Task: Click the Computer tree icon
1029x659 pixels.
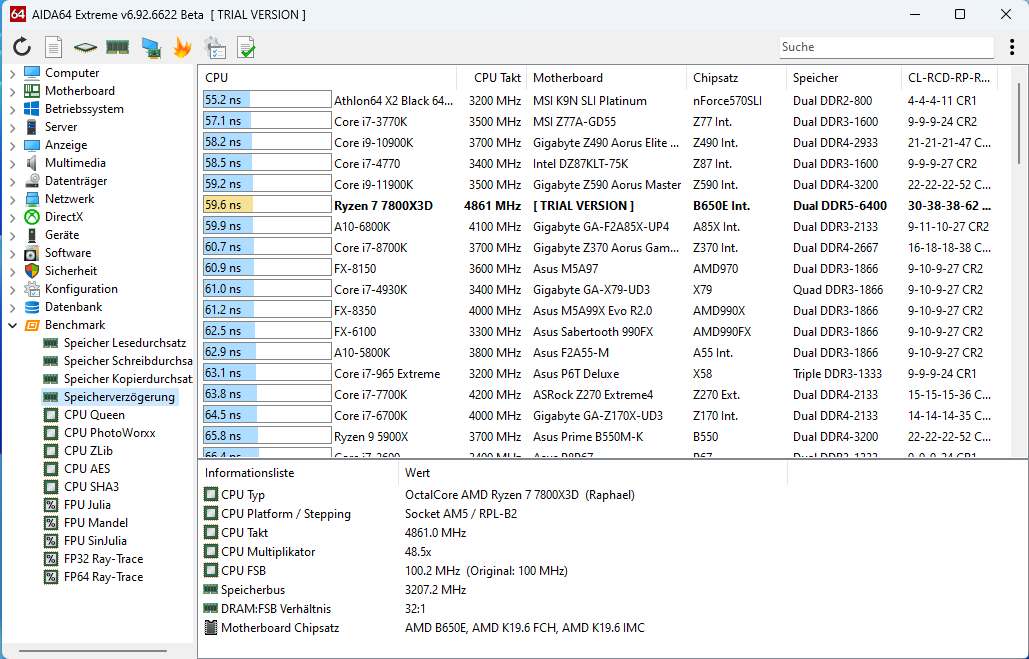Action: [x=32, y=73]
